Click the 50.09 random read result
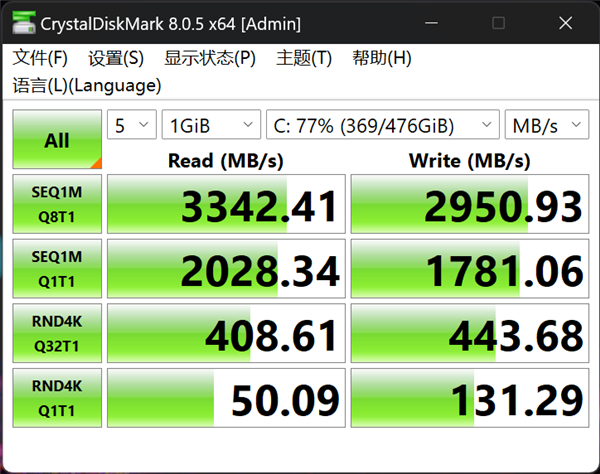 coord(227,399)
